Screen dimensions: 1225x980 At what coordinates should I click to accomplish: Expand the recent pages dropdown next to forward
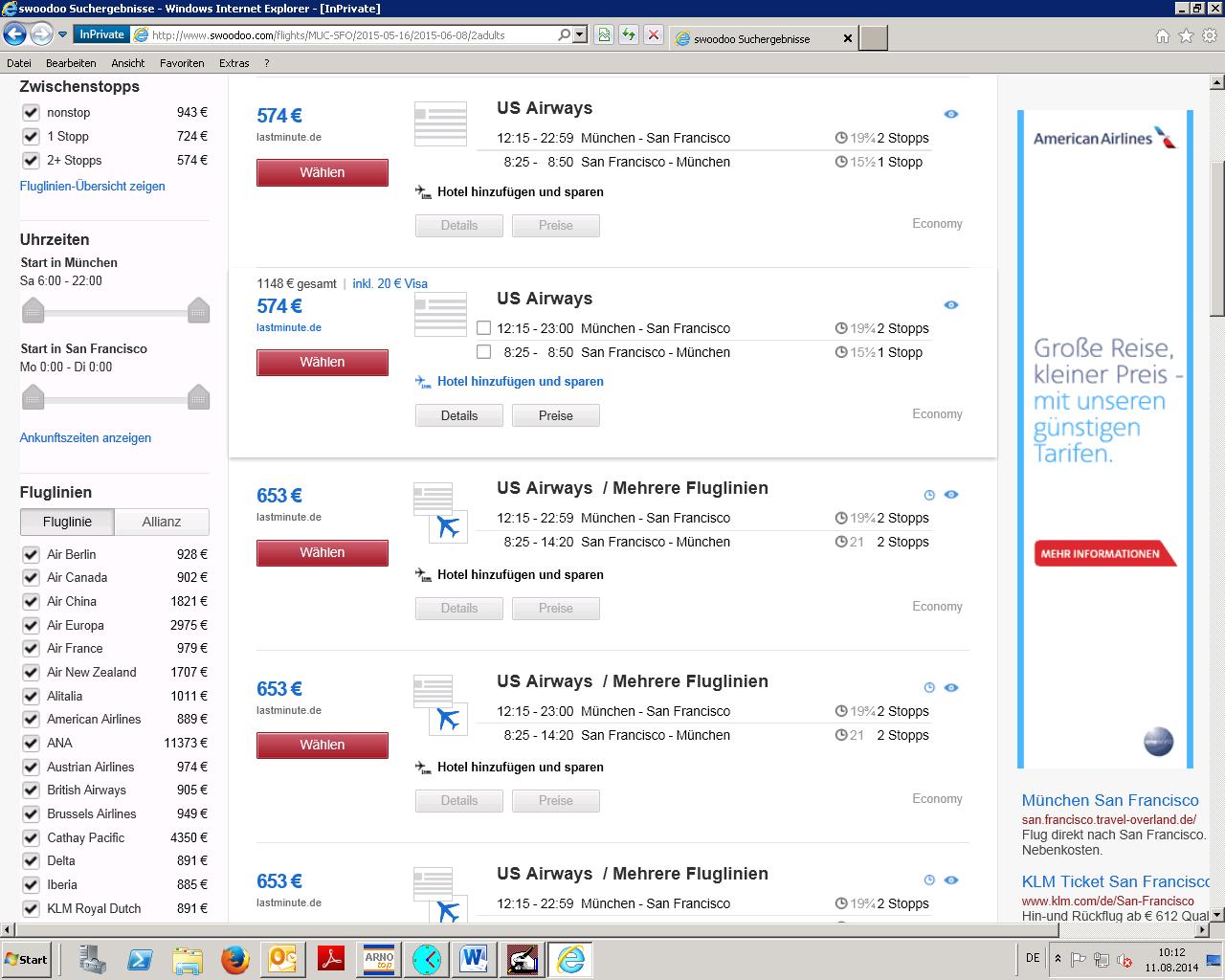click(x=63, y=35)
